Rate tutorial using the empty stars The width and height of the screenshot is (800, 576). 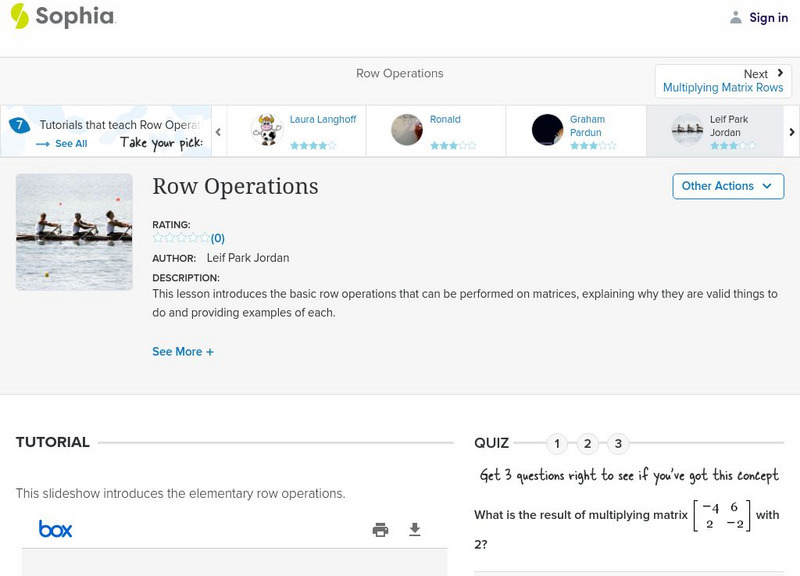[x=181, y=238]
